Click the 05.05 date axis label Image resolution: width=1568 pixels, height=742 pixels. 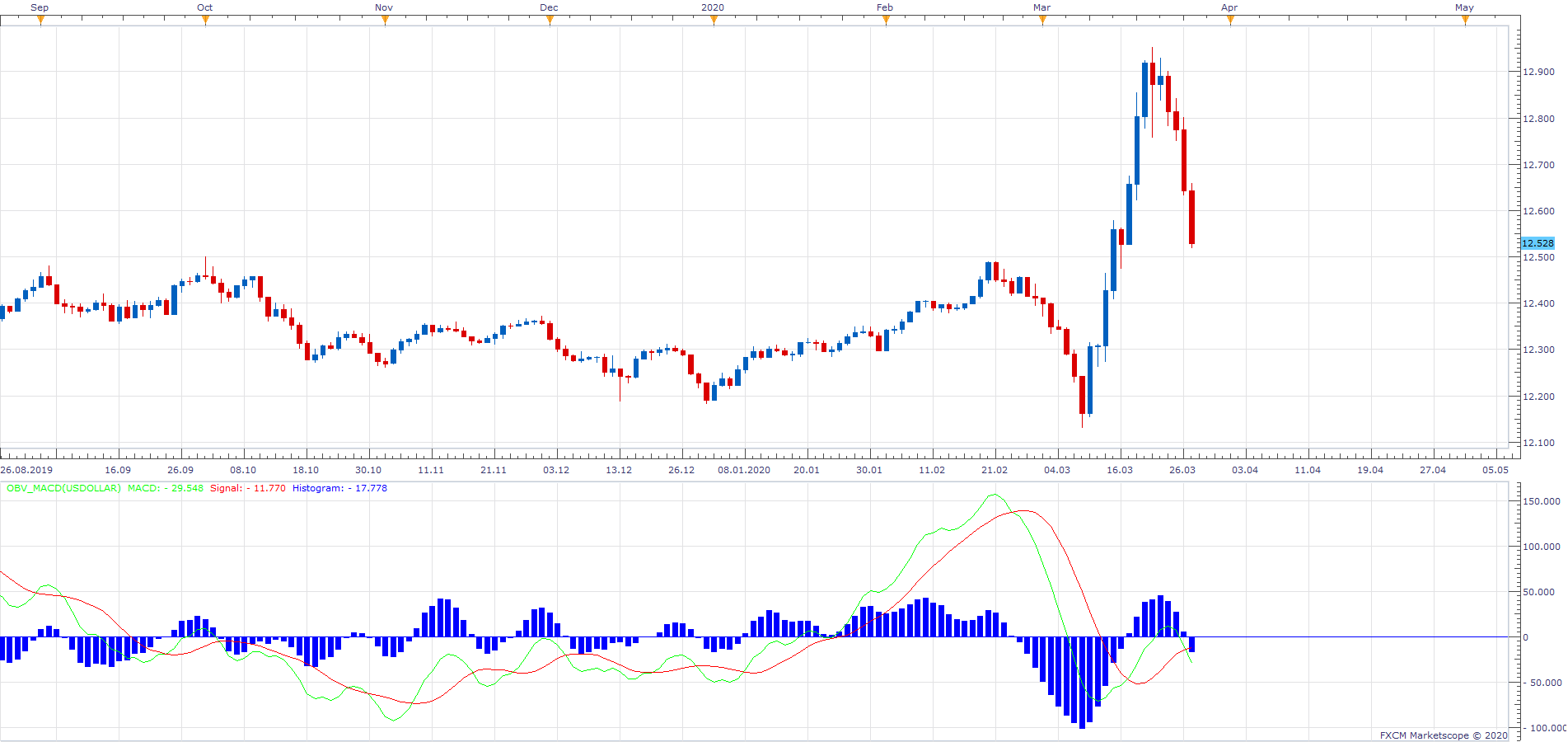[x=1495, y=470]
